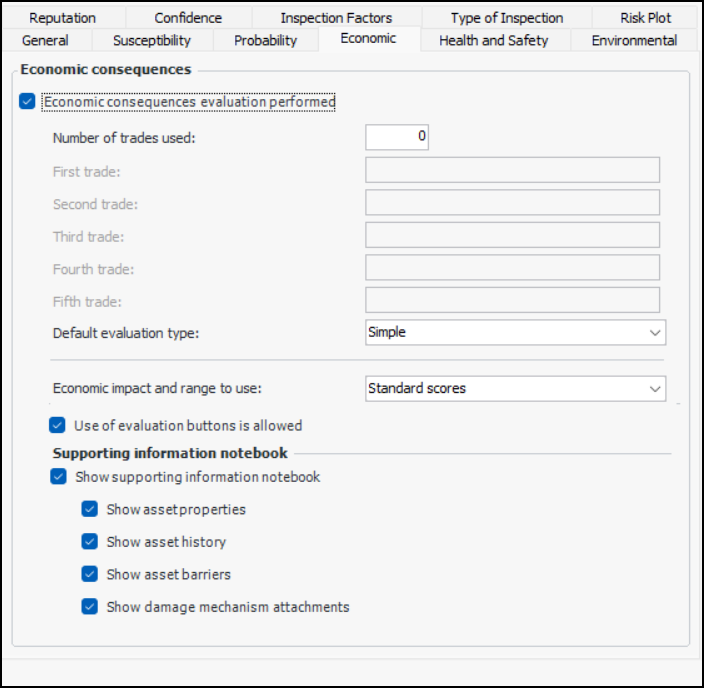Toggle Show asset history checkbox
Screen dimensions: 704x688
[x=91, y=542]
